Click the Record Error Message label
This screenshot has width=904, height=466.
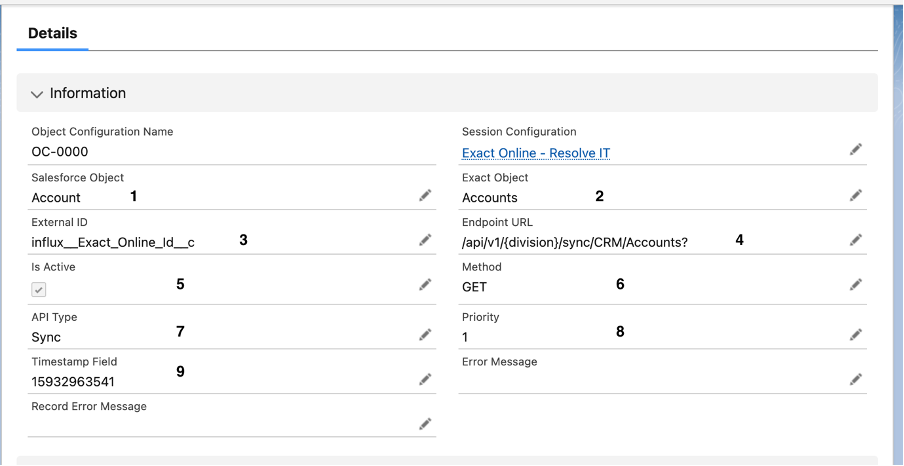(89, 406)
